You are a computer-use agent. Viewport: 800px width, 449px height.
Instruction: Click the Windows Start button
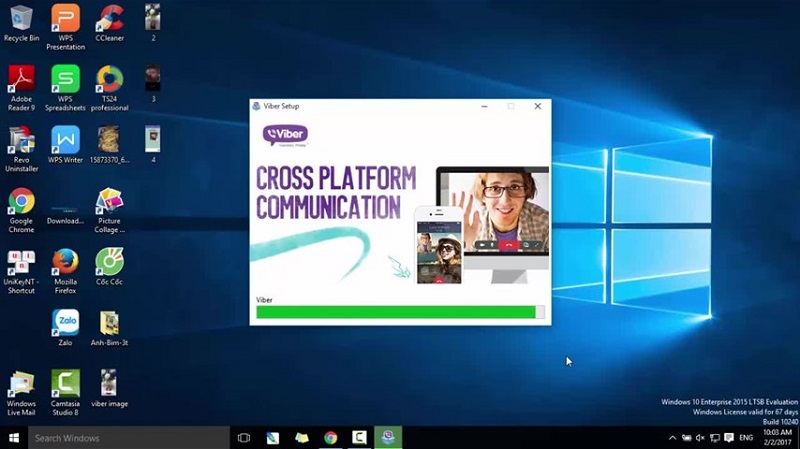[13, 438]
